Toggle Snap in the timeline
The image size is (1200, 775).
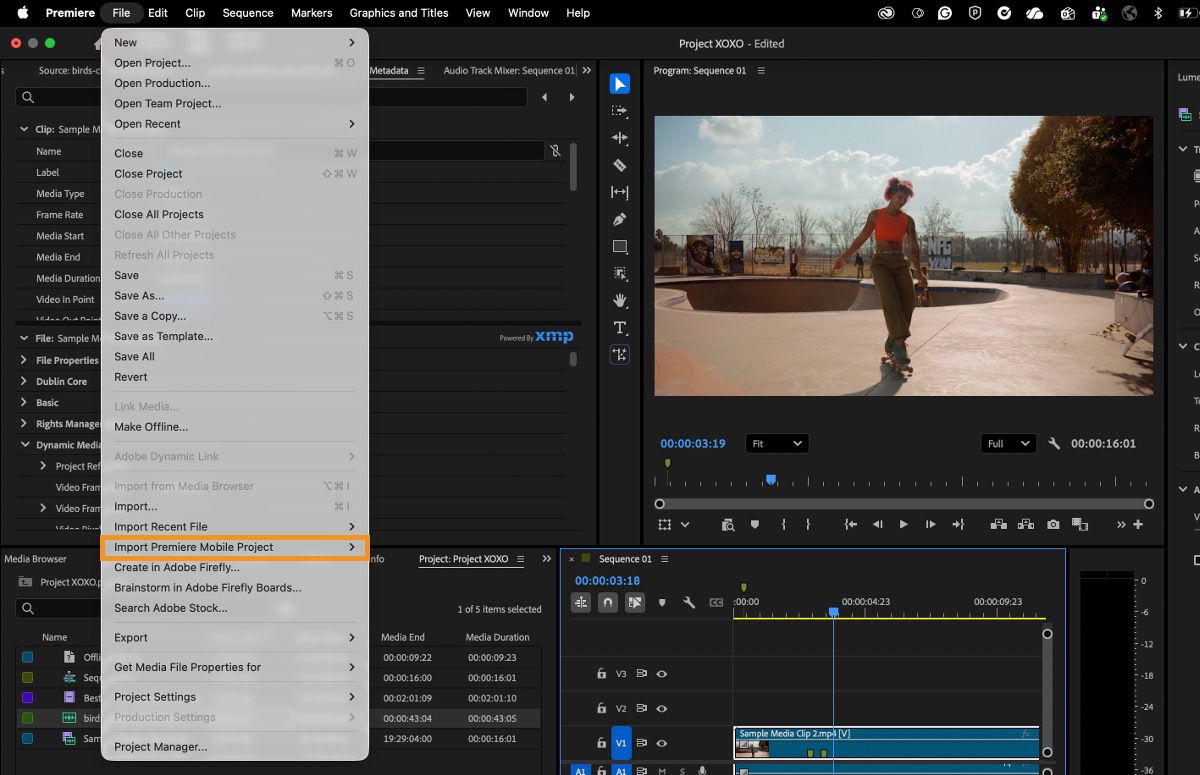coord(608,603)
